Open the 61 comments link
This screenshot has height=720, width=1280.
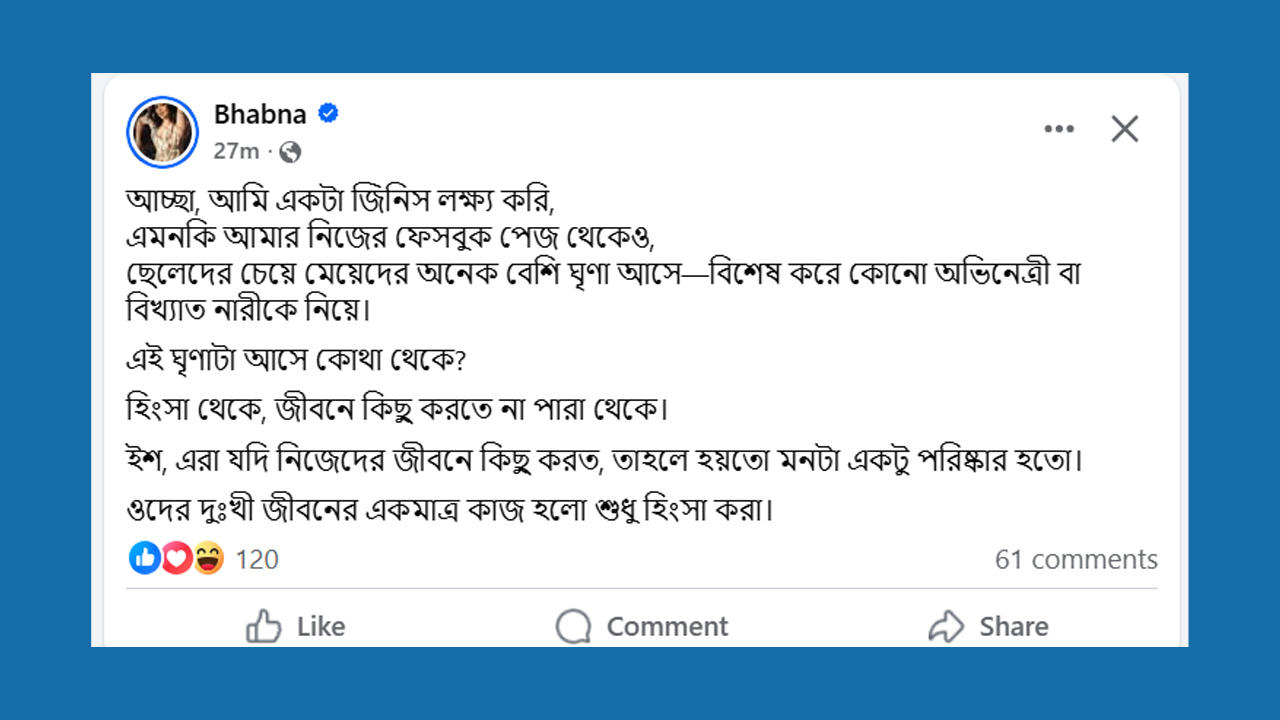(1076, 559)
